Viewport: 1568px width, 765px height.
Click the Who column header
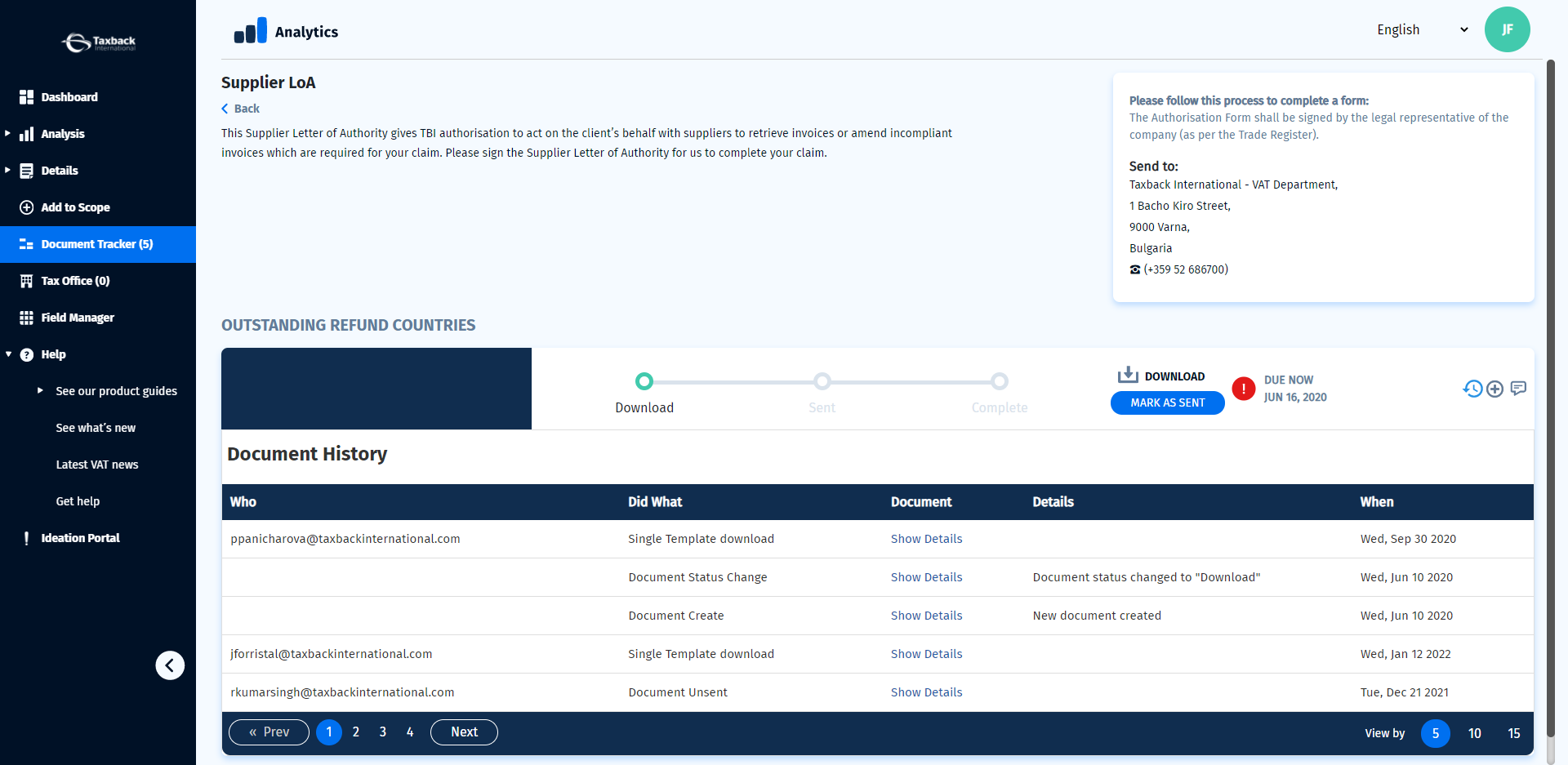243,502
